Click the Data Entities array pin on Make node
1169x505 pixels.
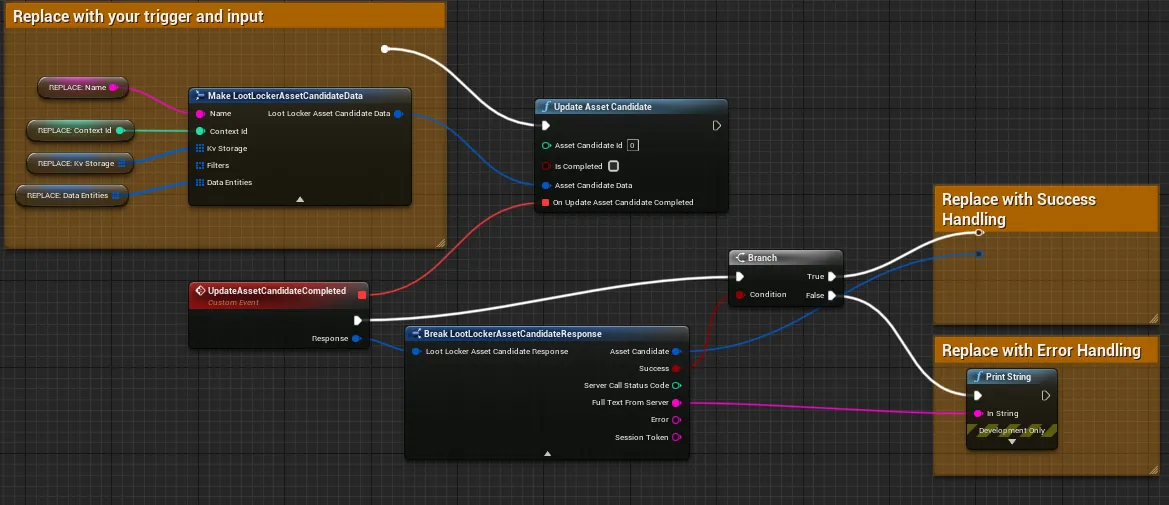[x=200, y=183]
